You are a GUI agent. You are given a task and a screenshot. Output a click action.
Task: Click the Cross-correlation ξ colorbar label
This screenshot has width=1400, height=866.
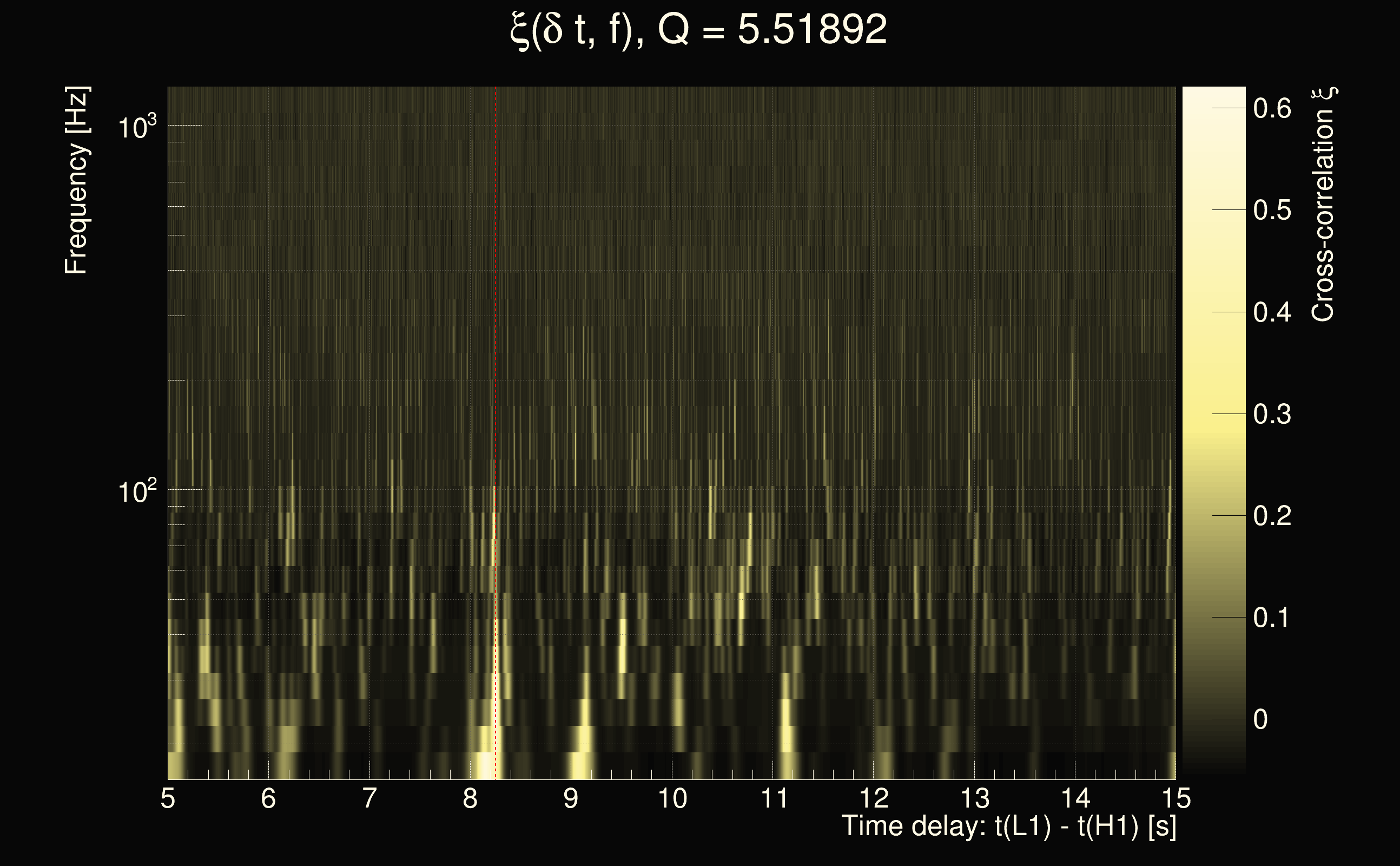1323,205
